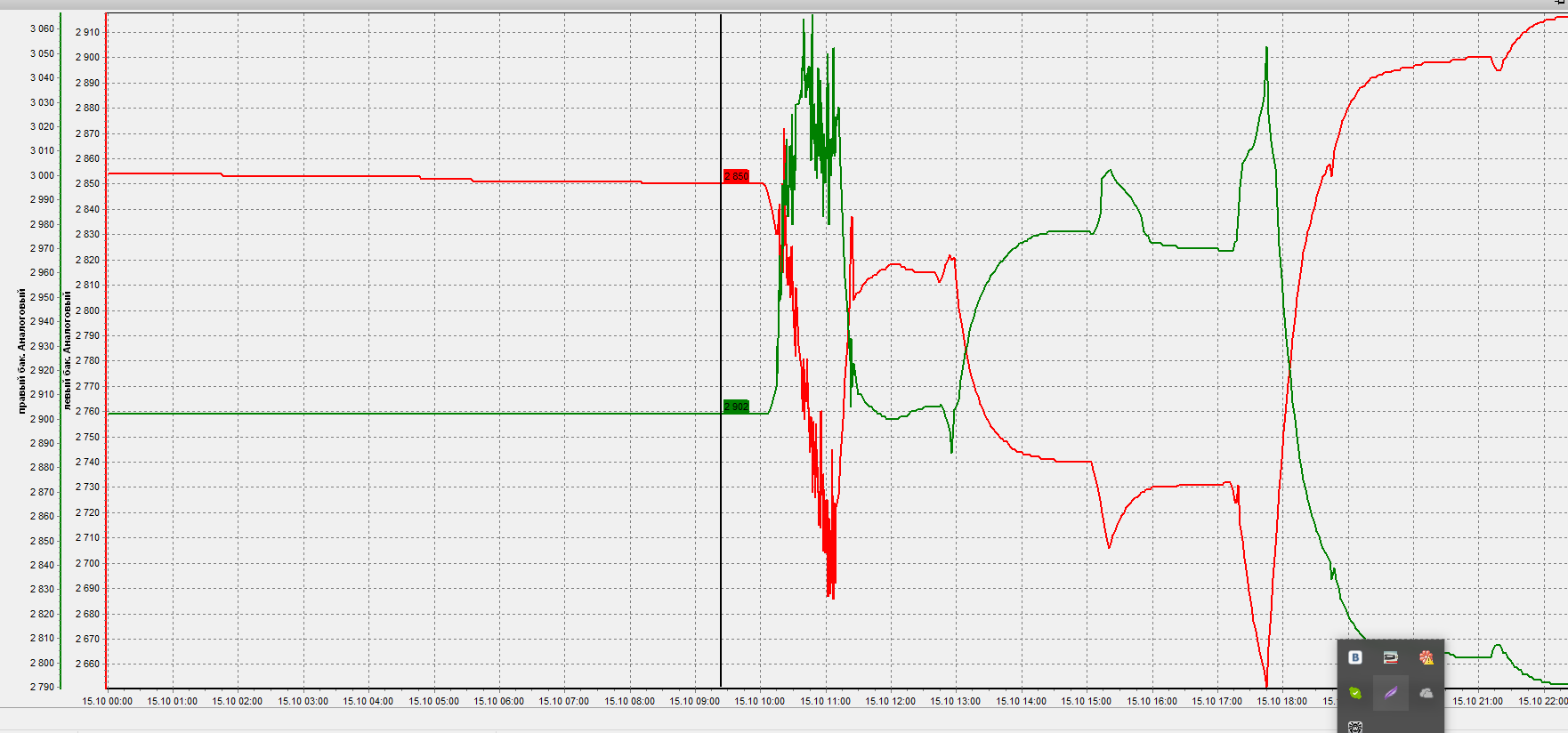
Task: Open the ICQ flower icon with warning badge
Action: pyautogui.click(x=1426, y=657)
